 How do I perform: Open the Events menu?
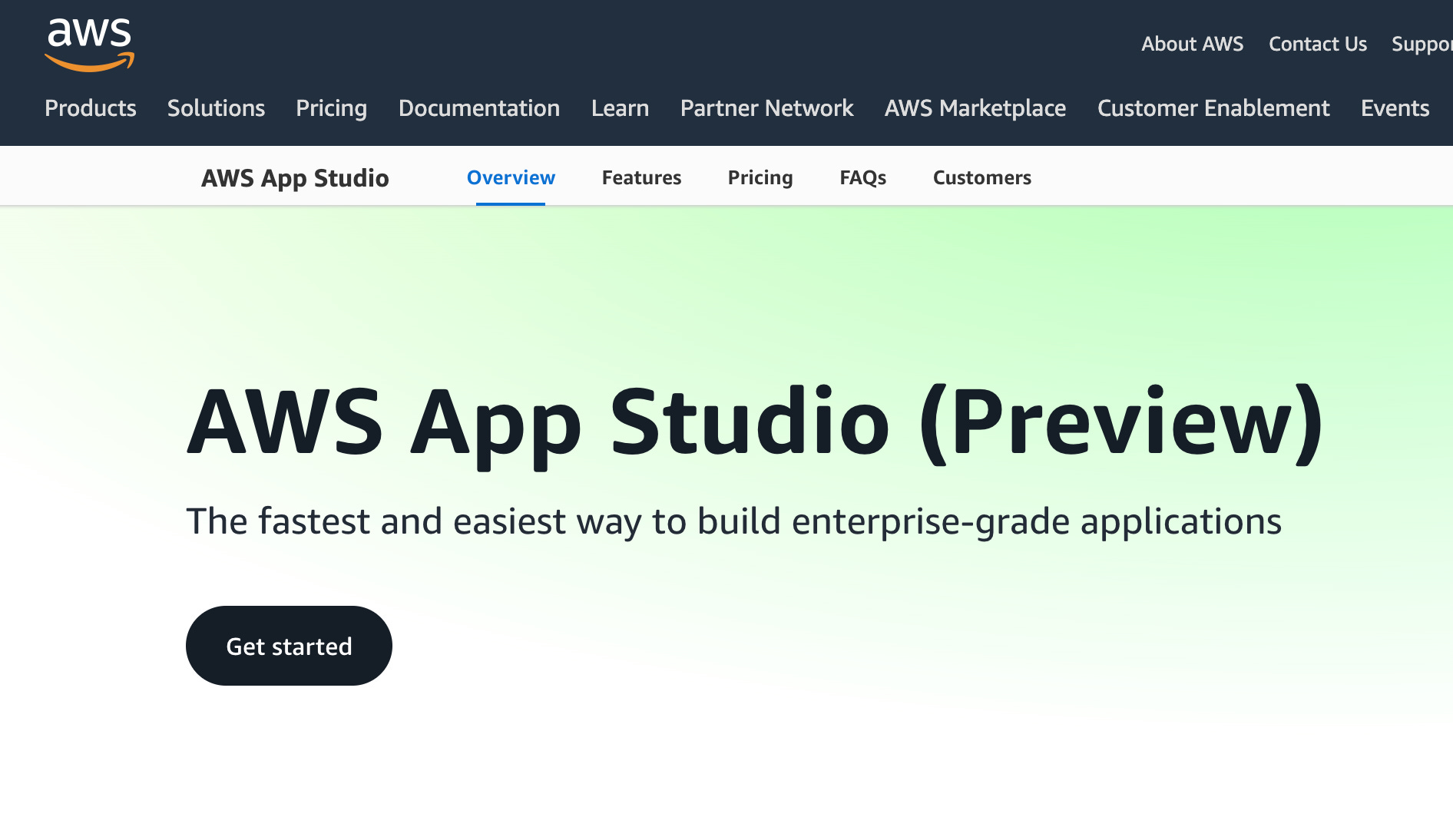(x=1395, y=108)
